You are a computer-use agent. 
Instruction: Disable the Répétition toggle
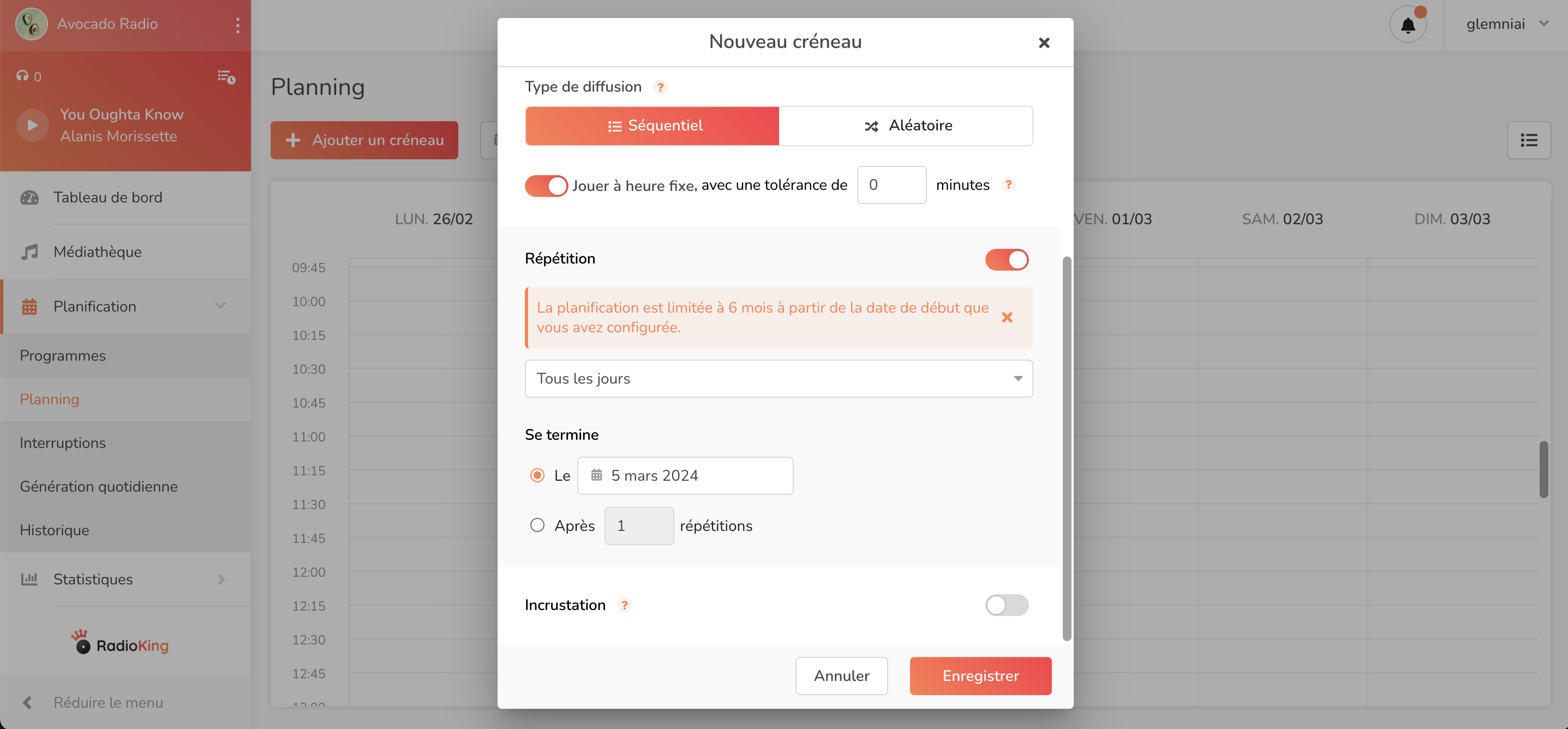[x=1006, y=259]
